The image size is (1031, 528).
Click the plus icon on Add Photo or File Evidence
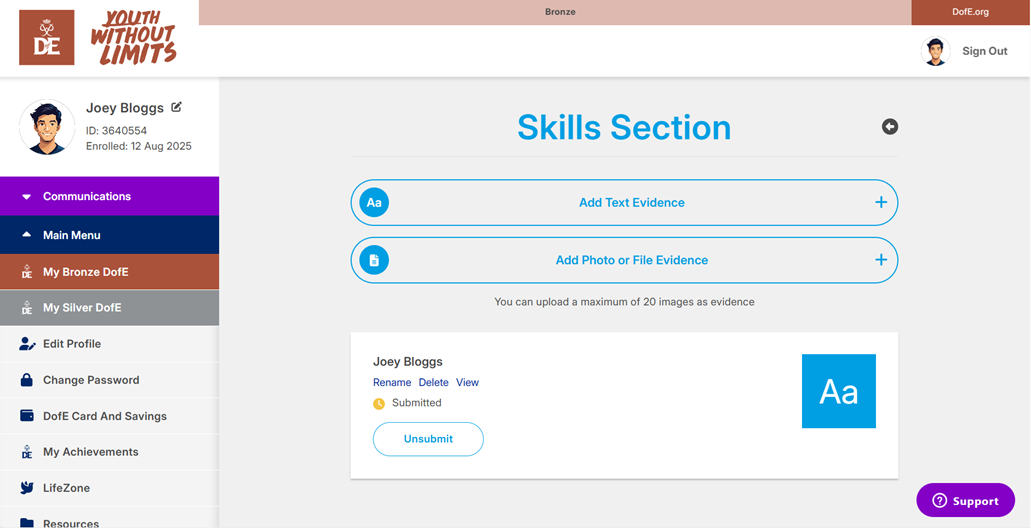click(x=880, y=260)
